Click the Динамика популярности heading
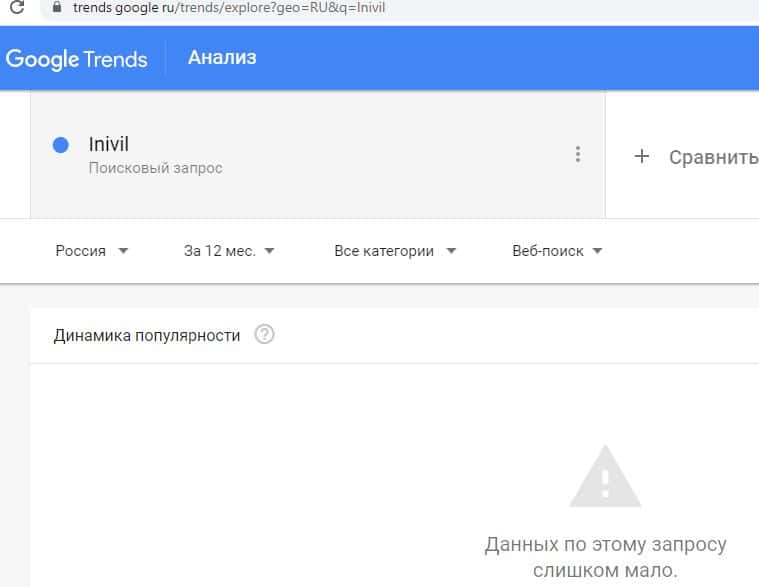Image resolution: width=759 pixels, height=587 pixels. [x=146, y=335]
